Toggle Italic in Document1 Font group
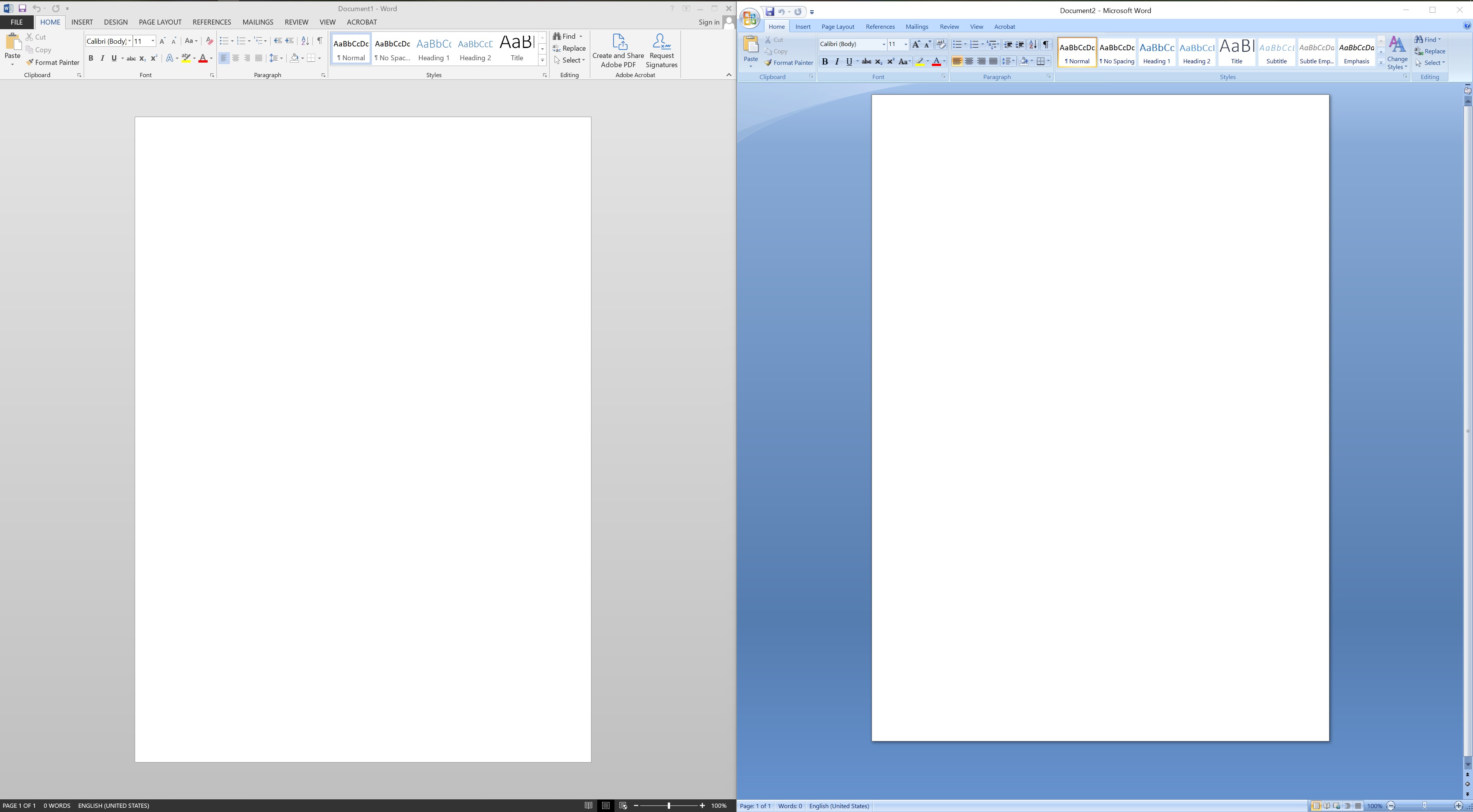The height and width of the screenshot is (812, 1473). 102,58
